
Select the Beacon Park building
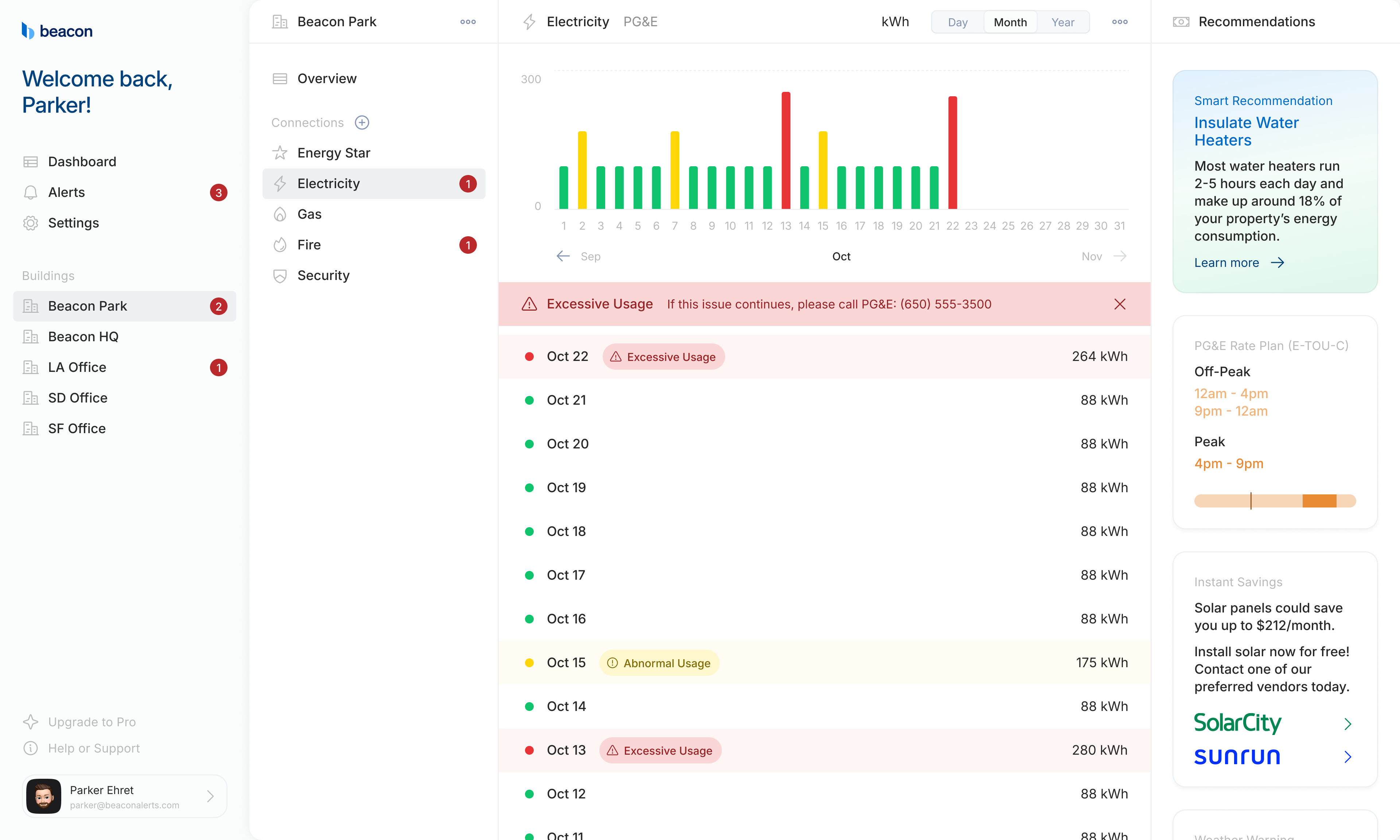(124, 306)
